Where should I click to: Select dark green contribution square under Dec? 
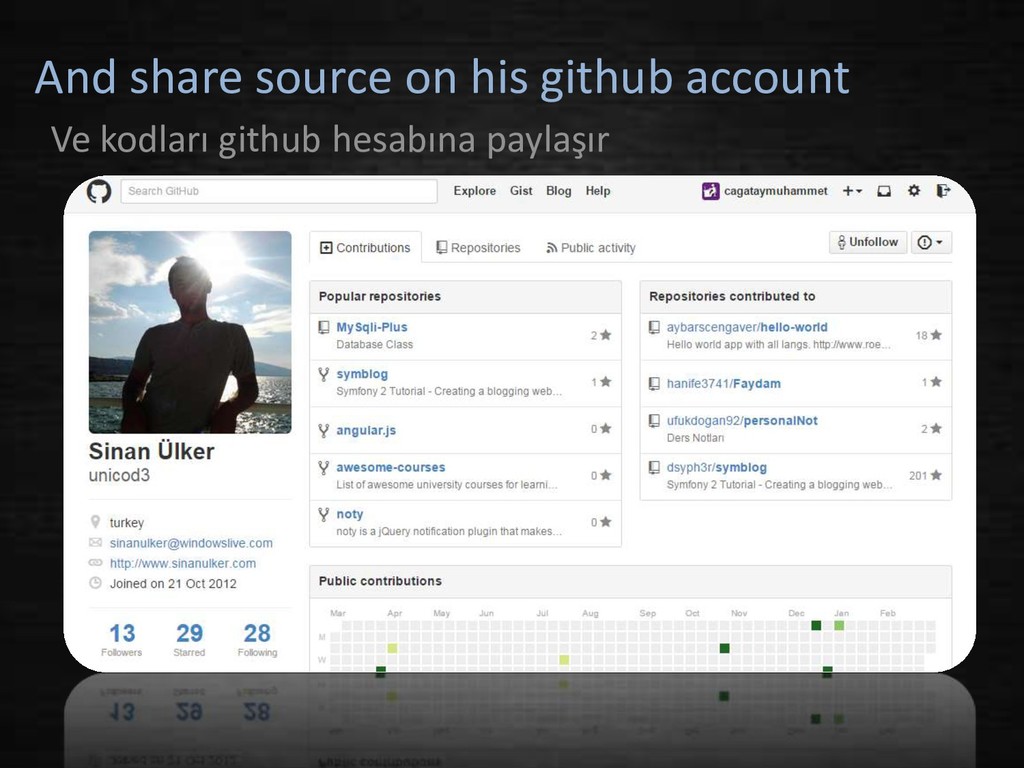(816, 626)
